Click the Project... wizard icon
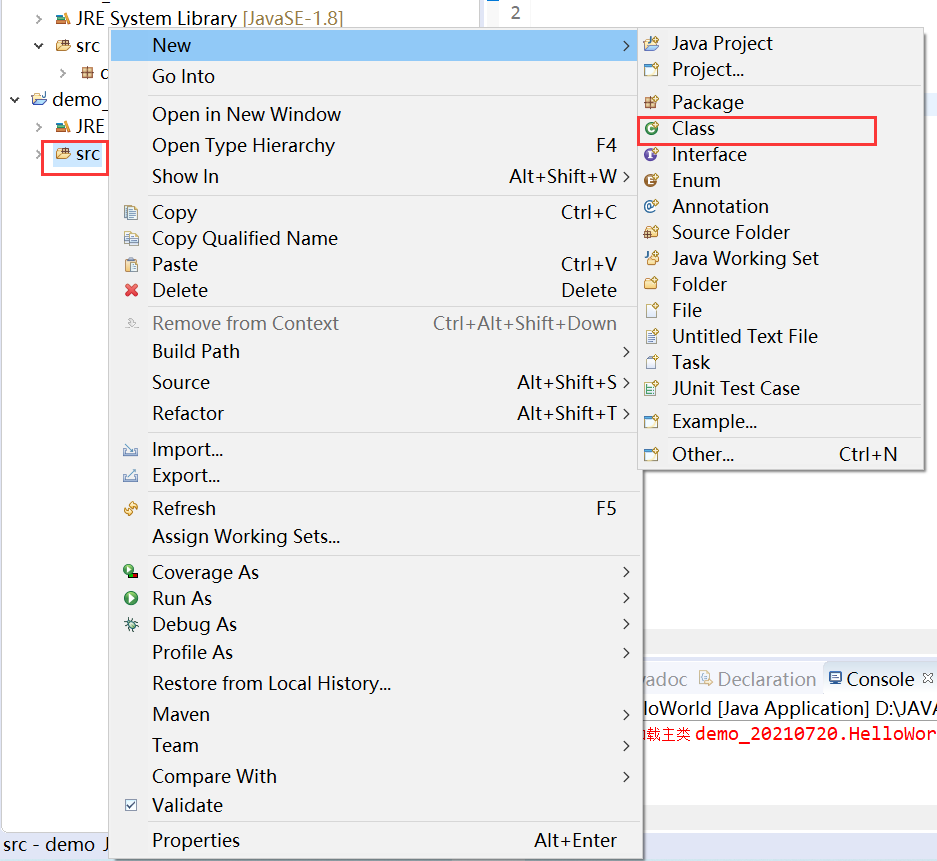This screenshot has width=937, height=861. point(651,69)
